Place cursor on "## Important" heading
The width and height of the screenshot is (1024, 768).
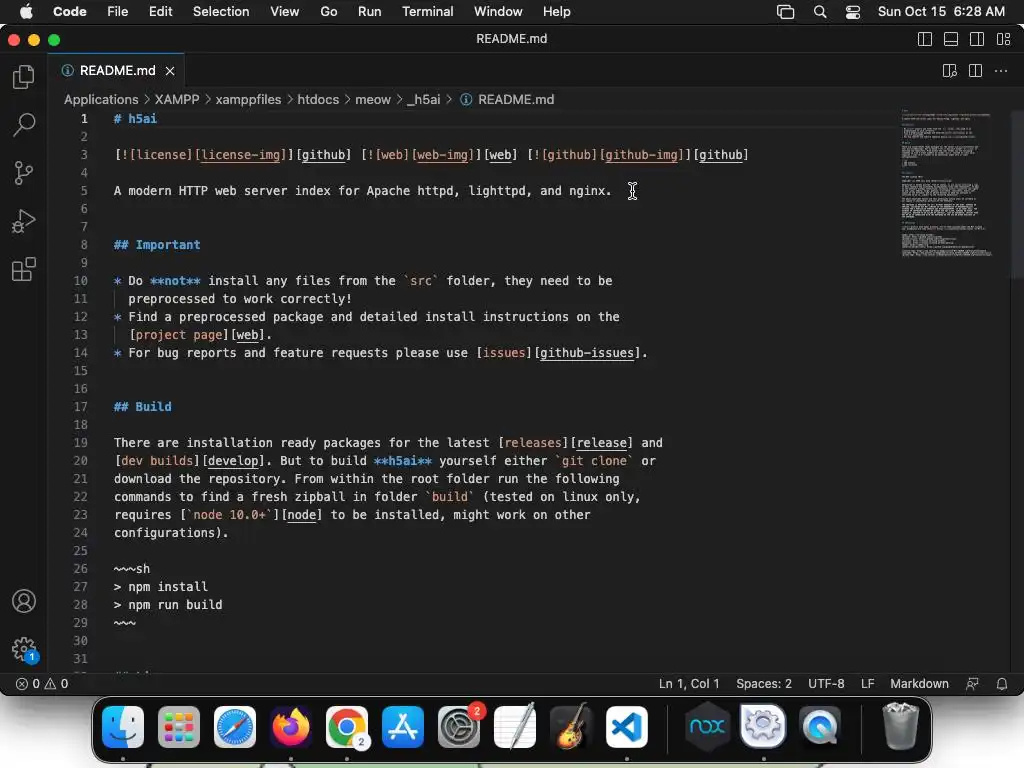coord(157,245)
